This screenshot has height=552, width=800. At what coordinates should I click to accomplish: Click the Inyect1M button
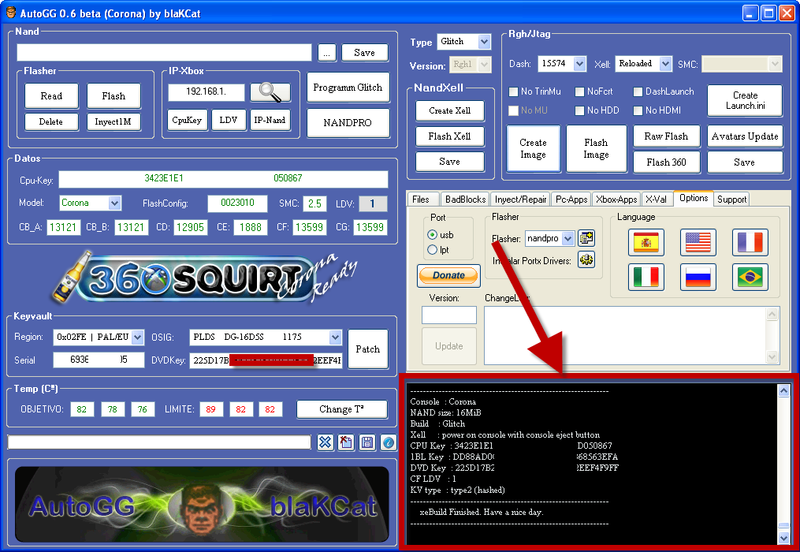pyautogui.click(x=113, y=122)
